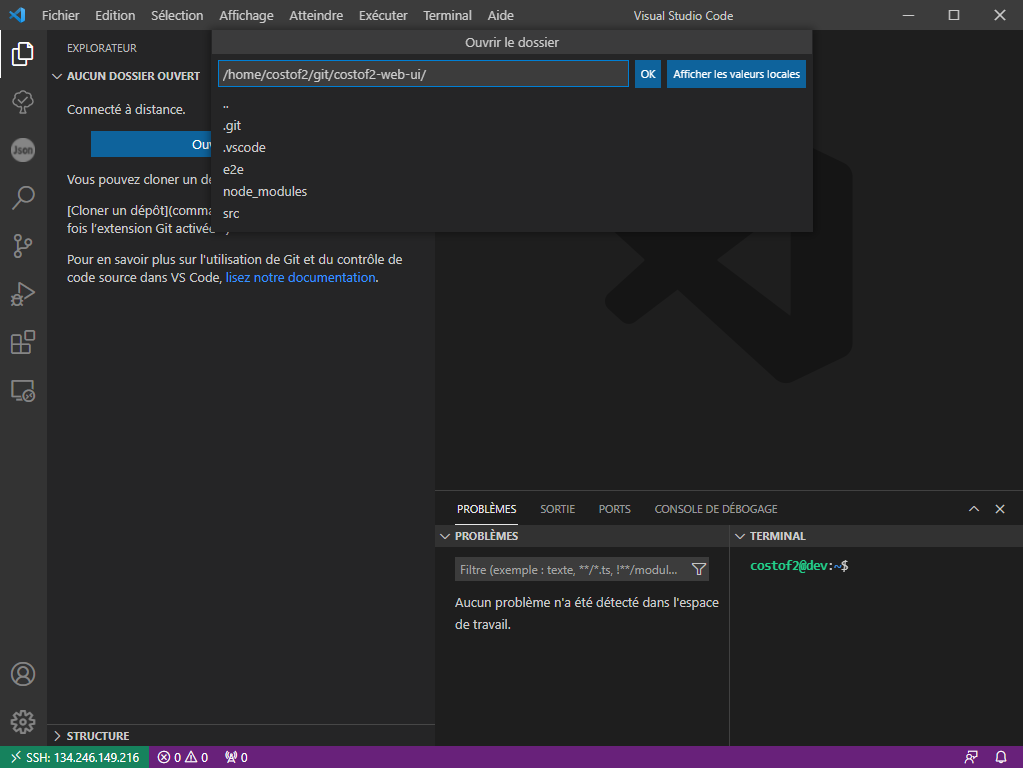Open the Terminal menu
The width and height of the screenshot is (1023, 768).
coord(447,15)
